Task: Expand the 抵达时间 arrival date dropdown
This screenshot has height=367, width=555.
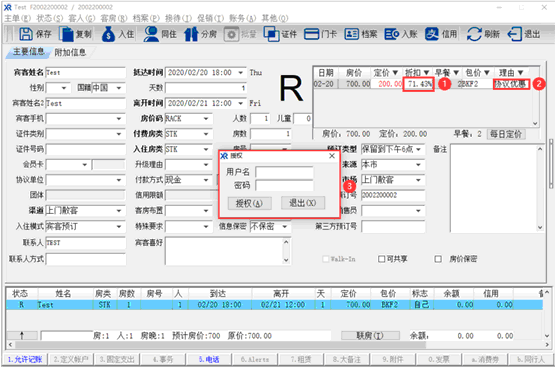Action: point(241,73)
